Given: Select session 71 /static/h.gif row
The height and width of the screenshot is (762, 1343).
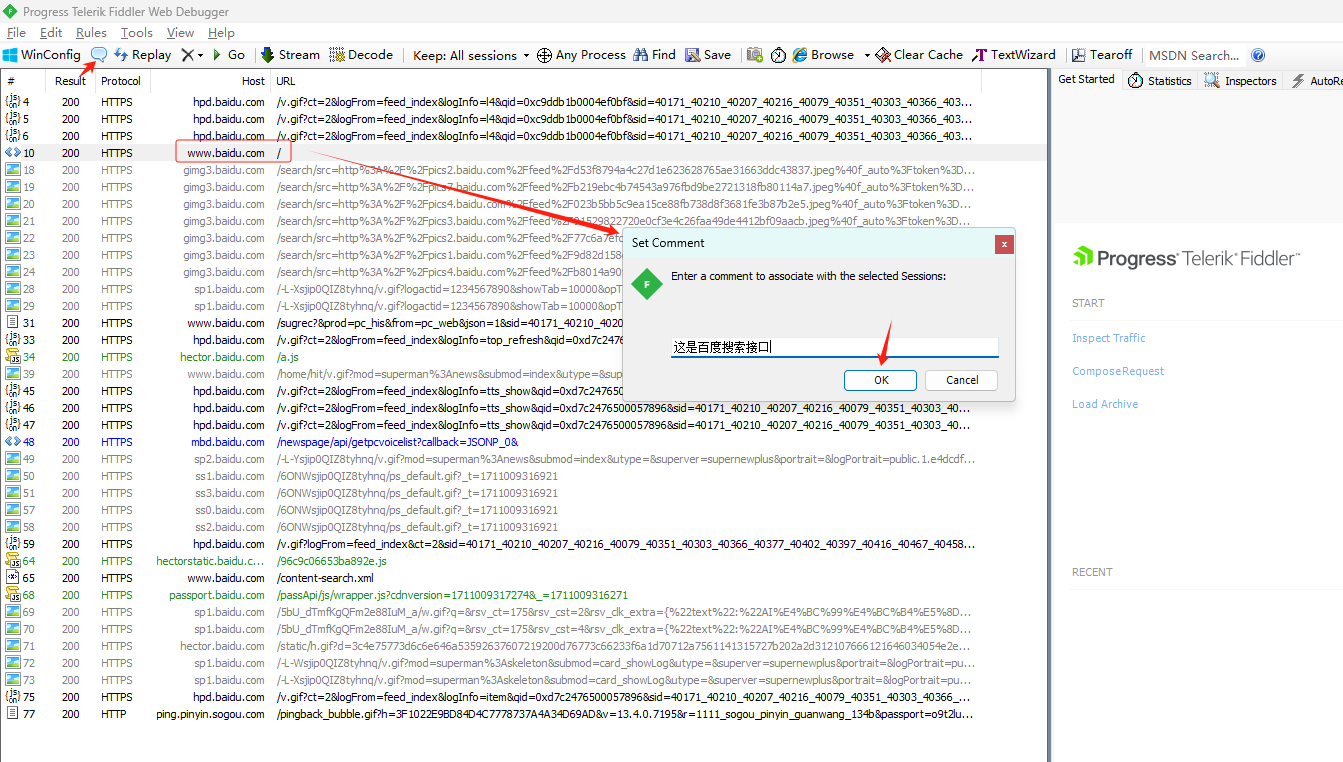Looking at the screenshot, I should (x=524, y=646).
